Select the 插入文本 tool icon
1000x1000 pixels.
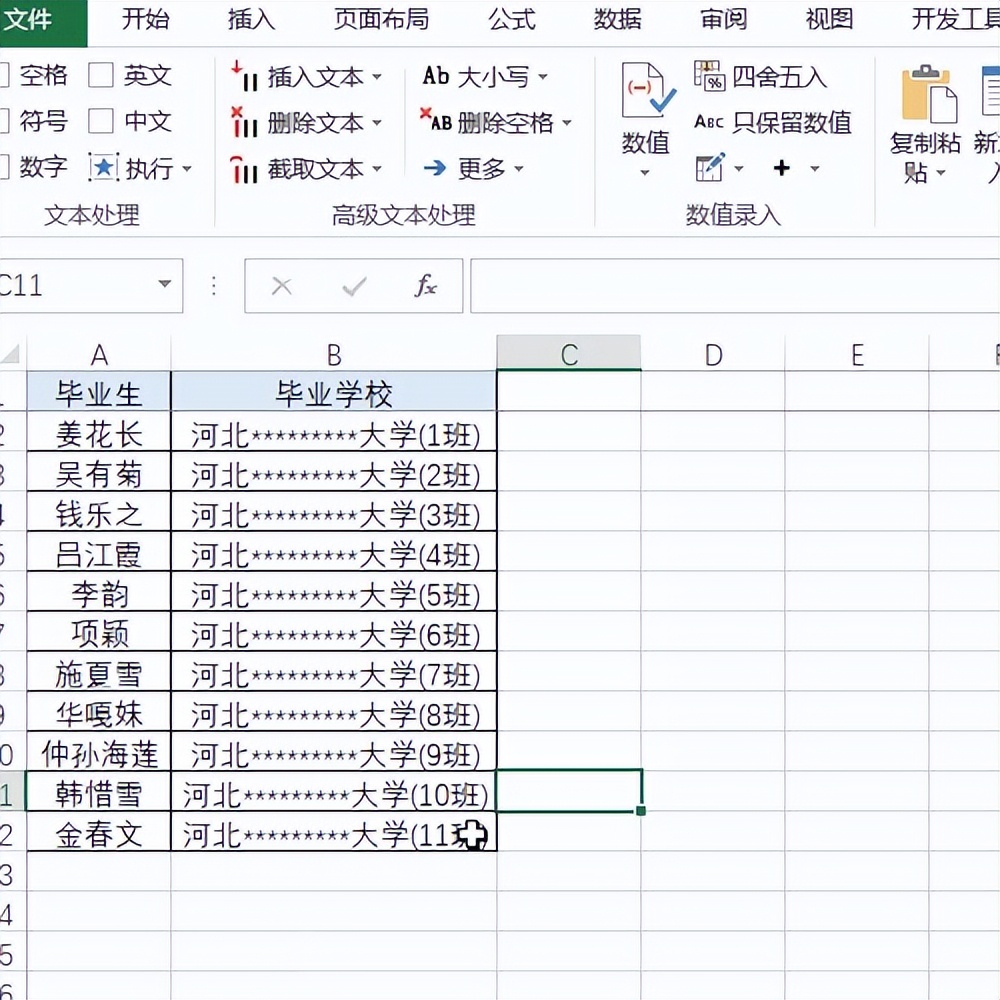pos(246,77)
